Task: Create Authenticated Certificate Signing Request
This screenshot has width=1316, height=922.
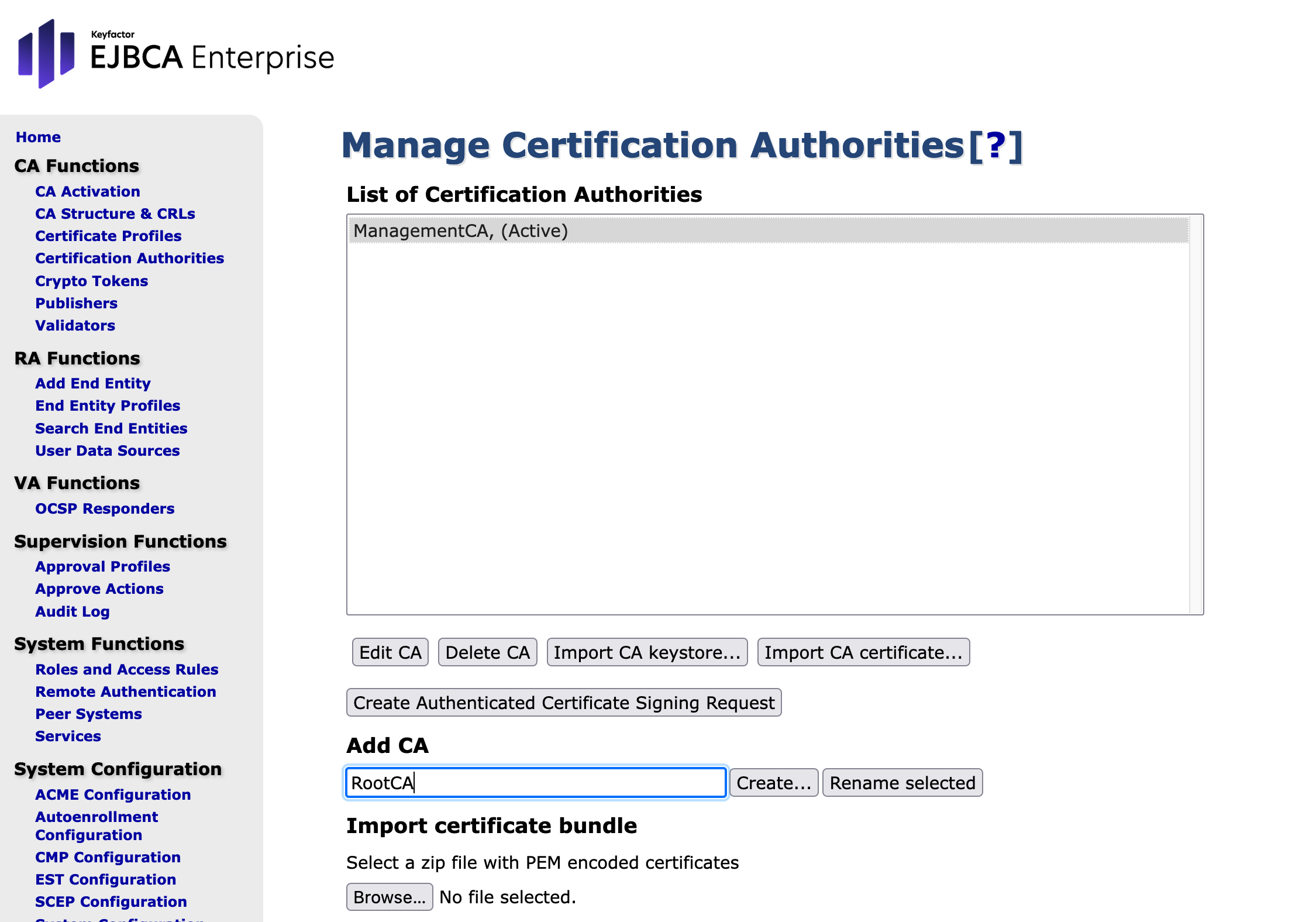Action: pyautogui.click(x=563, y=703)
